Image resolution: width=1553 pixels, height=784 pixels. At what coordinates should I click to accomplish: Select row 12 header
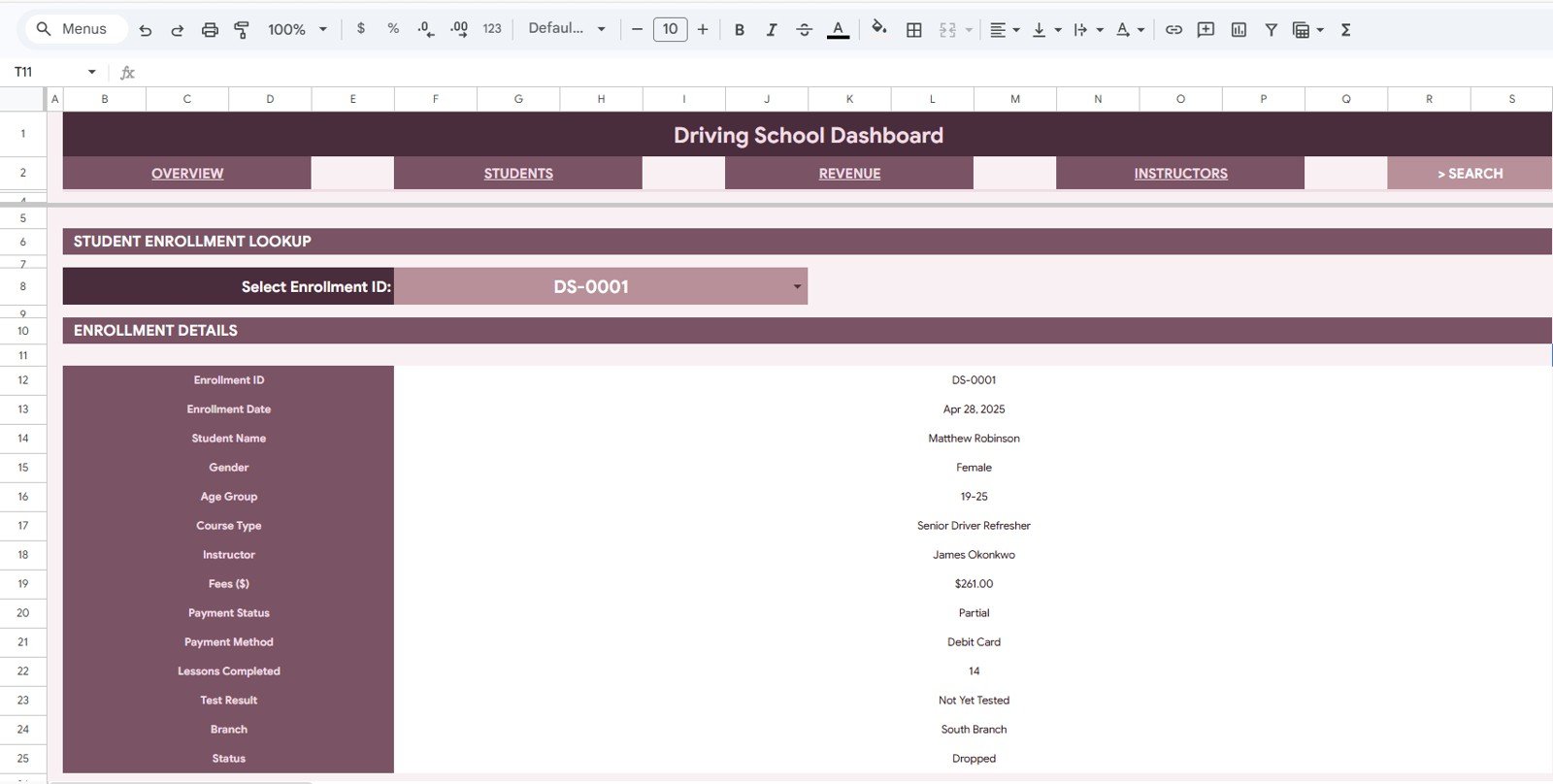(23, 380)
